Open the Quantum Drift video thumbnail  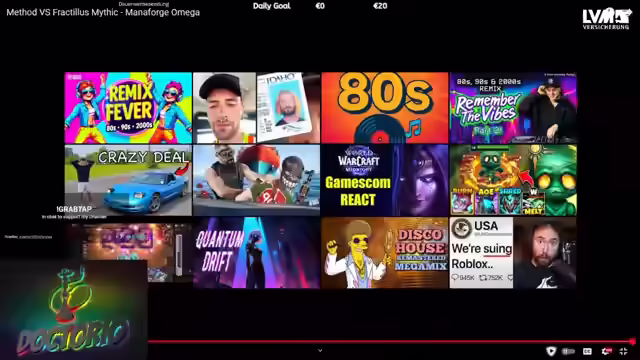coord(256,252)
